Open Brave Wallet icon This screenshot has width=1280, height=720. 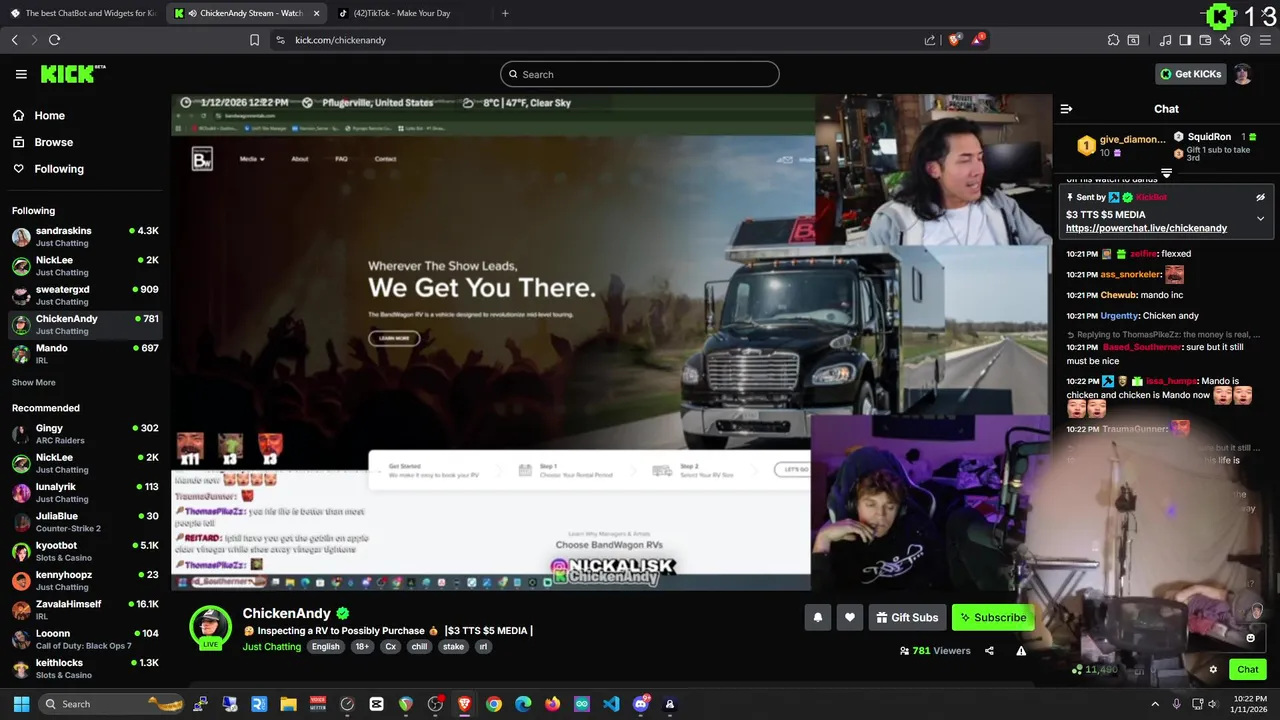[x=1205, y=40]
